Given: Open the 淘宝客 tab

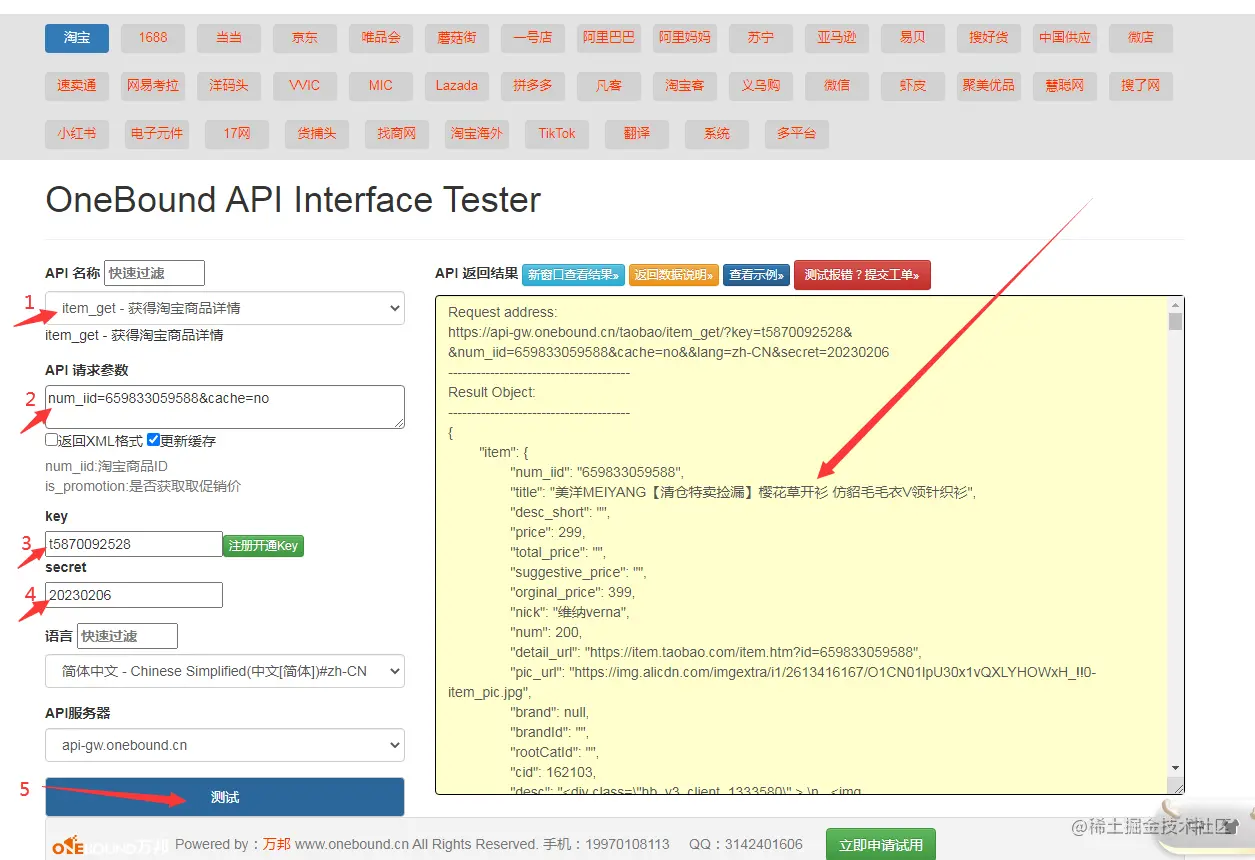Looking at the screenshot, I should [x=685, y=86].
